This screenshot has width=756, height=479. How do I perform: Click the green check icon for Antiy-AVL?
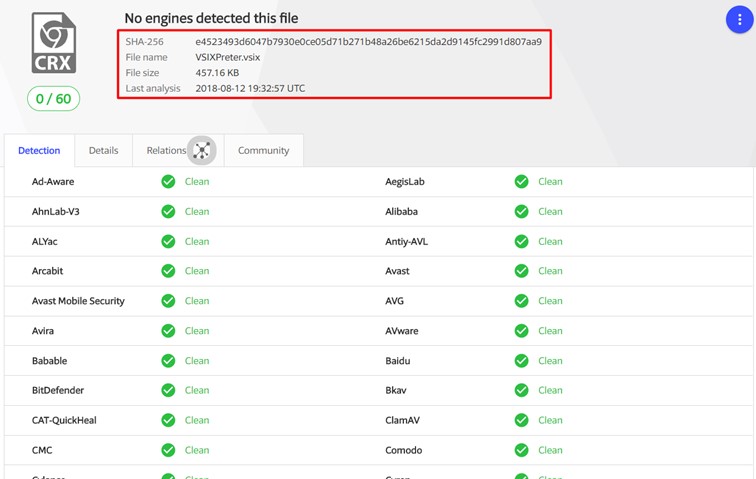(521, 242)
